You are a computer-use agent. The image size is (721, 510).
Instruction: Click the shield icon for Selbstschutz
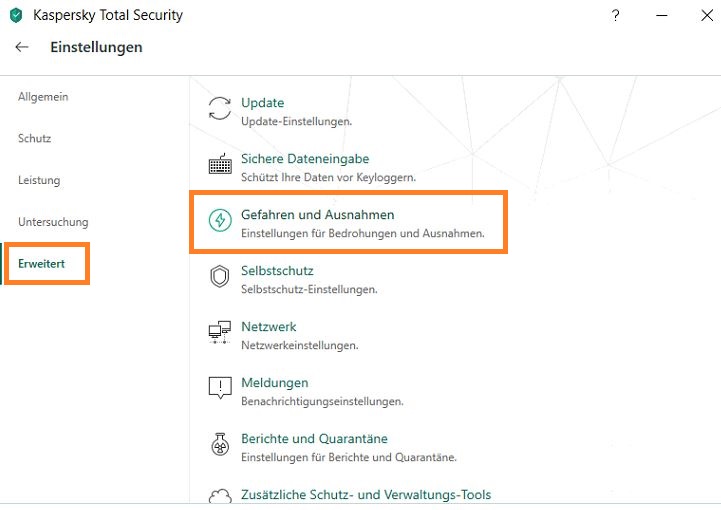(220, 276)
